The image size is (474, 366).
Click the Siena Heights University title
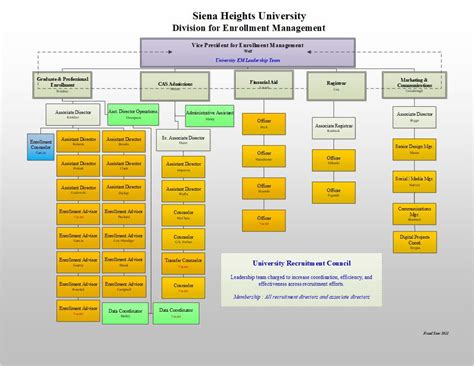pos(249,16)
